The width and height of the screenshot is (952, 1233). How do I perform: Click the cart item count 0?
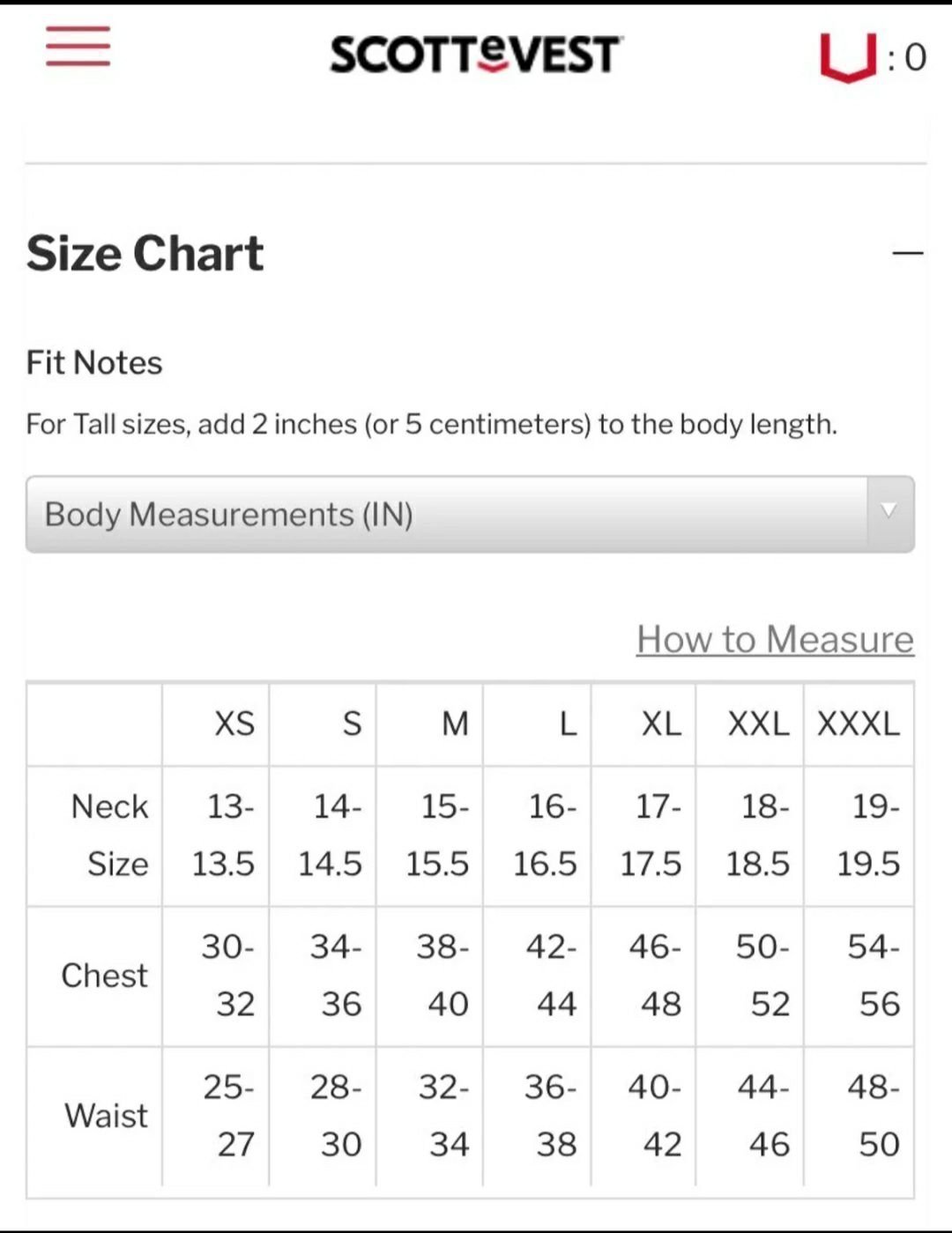pos(916,58)
